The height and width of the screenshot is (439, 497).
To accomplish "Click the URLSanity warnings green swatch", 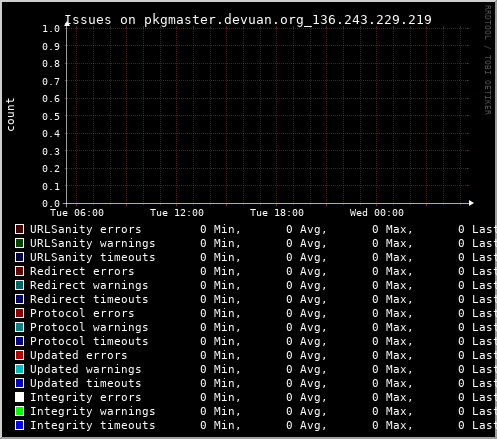I will click(x=19, y=243).
